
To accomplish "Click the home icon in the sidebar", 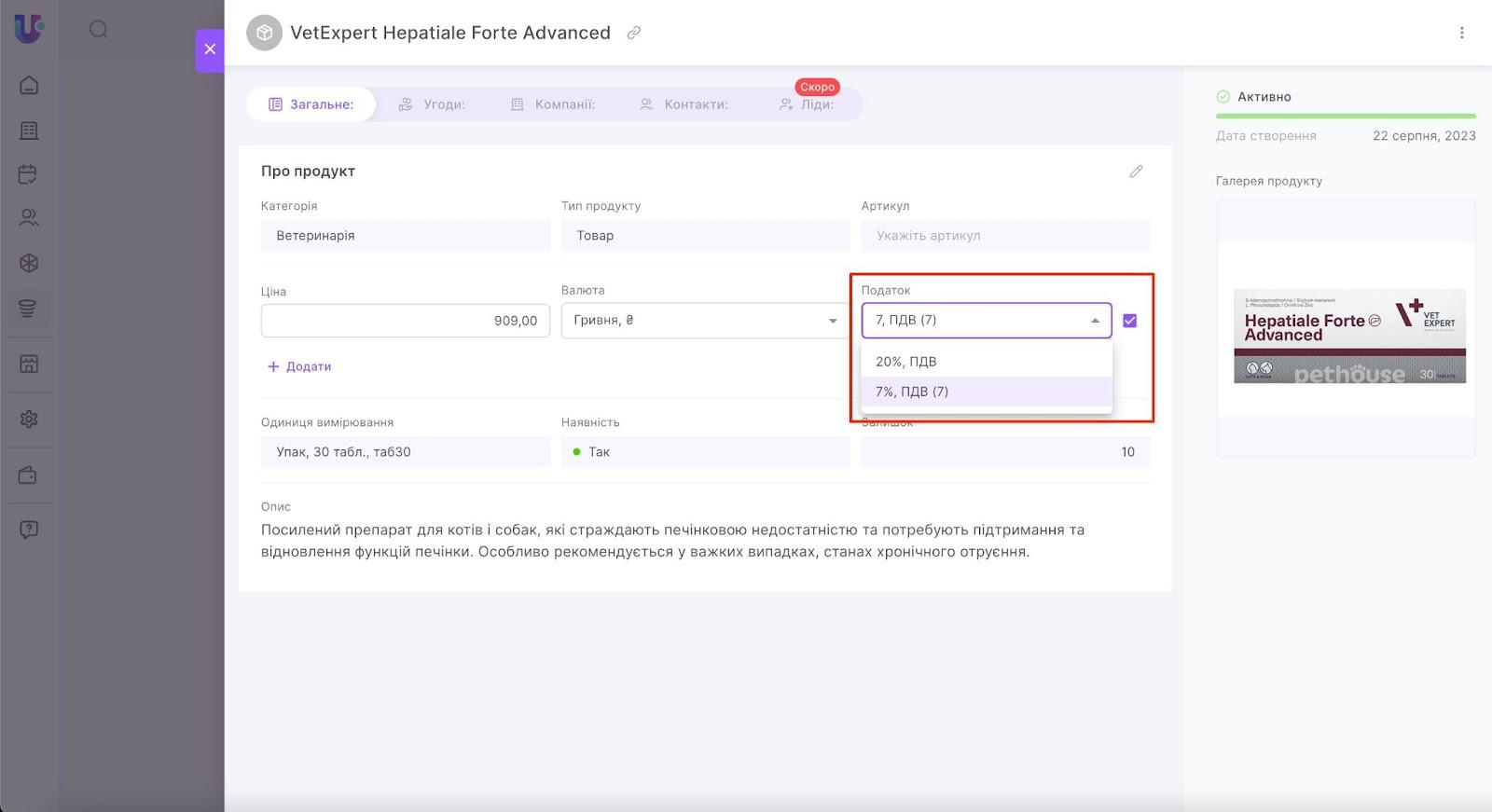I will [x=29, y=86].
